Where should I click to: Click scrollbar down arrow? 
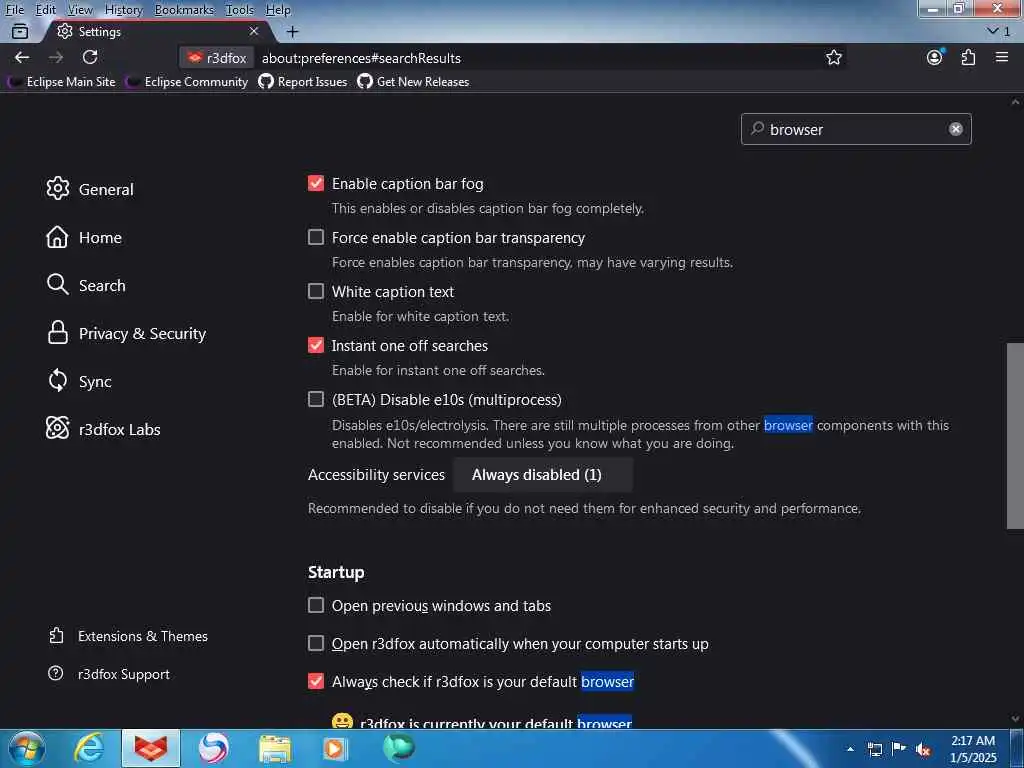1015,719
